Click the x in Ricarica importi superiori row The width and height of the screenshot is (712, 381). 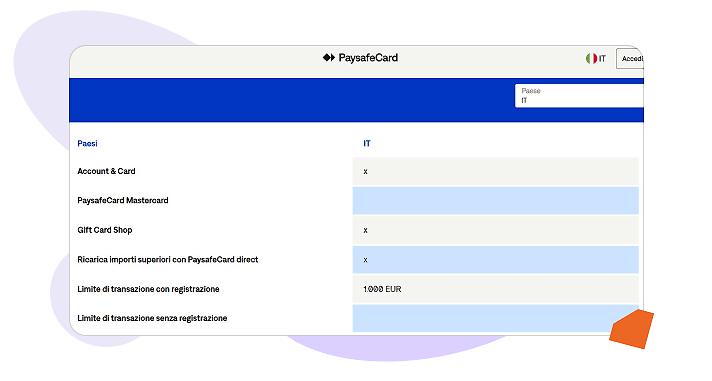click(366, 260)
